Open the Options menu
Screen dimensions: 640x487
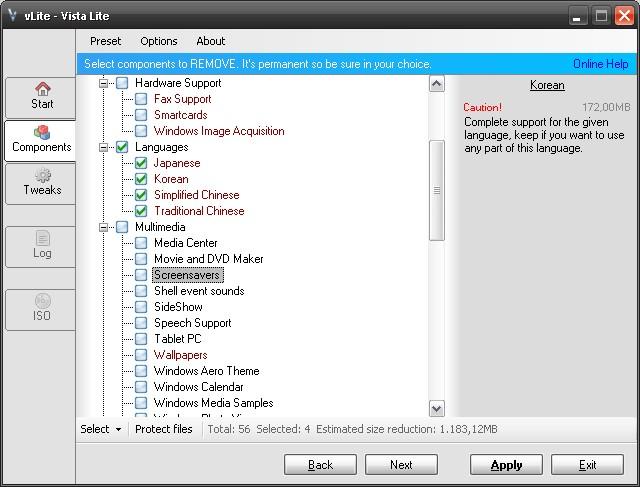point(159,41)
